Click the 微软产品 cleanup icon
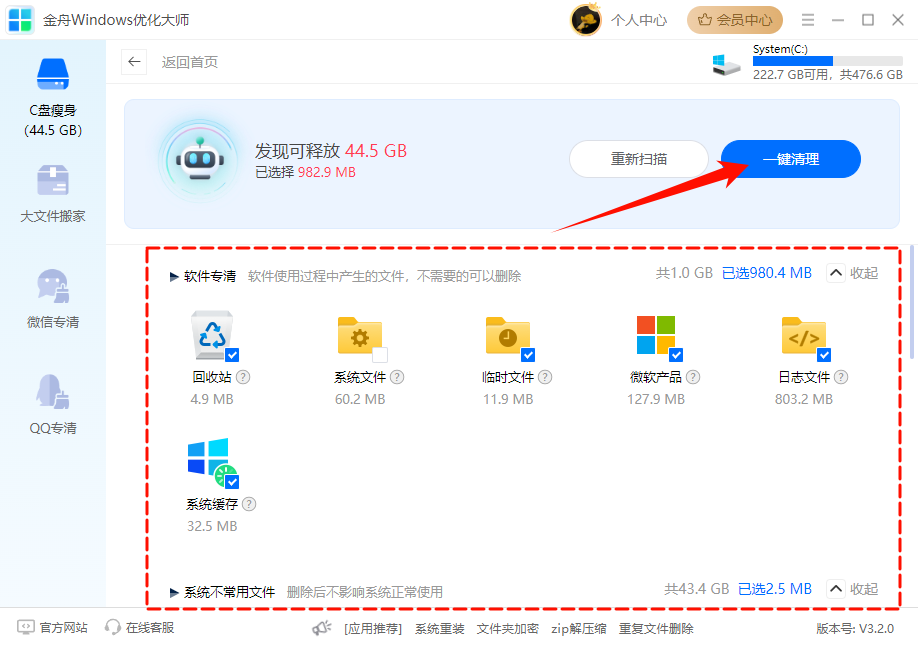This screenshot has width=918, height=647. [x=655, y=335]
